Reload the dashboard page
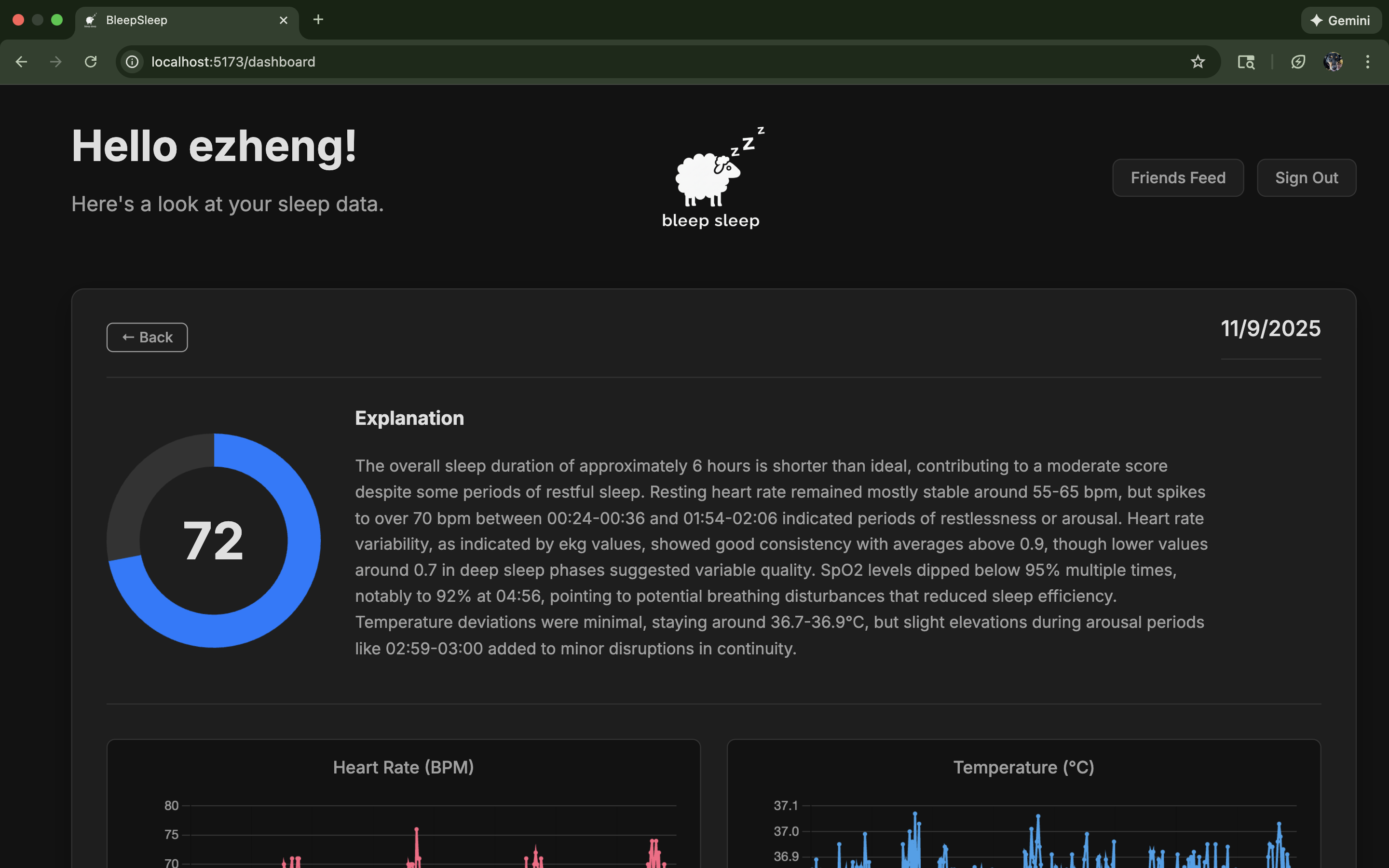Viewport: 1389px width, 868px height. point(91,61)
